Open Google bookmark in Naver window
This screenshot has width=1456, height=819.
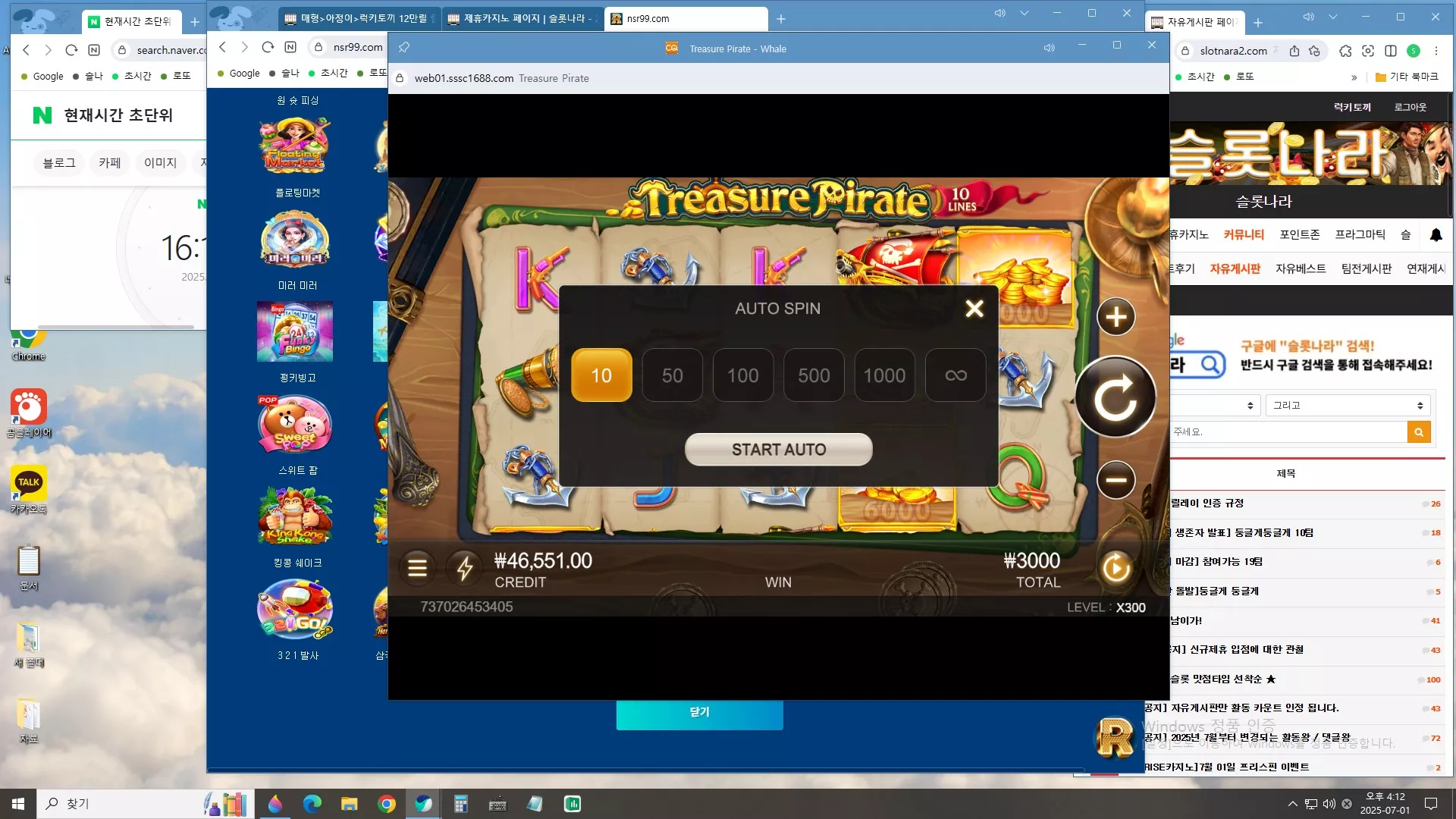(42, 76)
